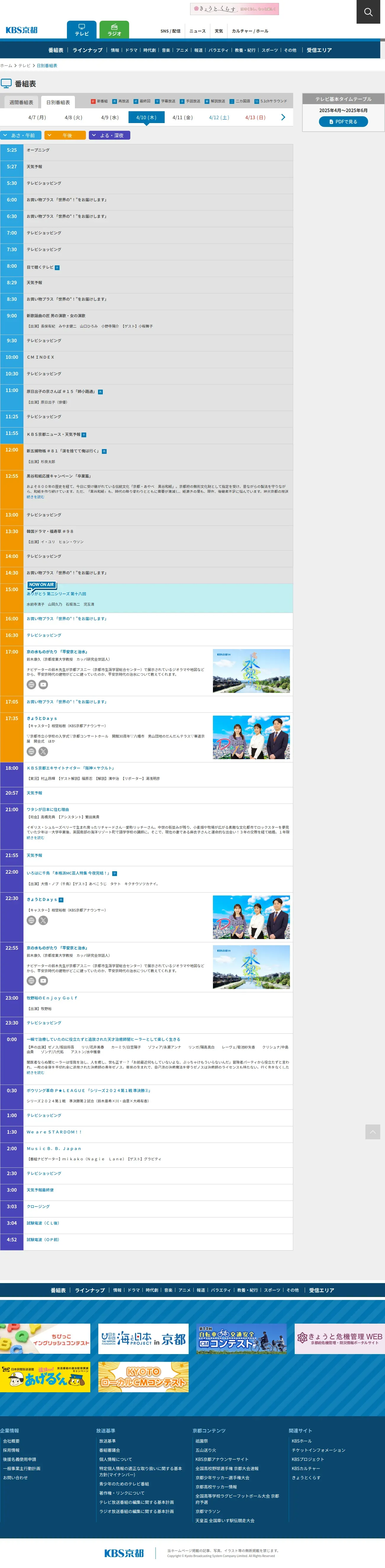This screenshot has height=1568, width=385.
Task: Open 受信エリア in the header navigation bar
Action: [319, 50]
